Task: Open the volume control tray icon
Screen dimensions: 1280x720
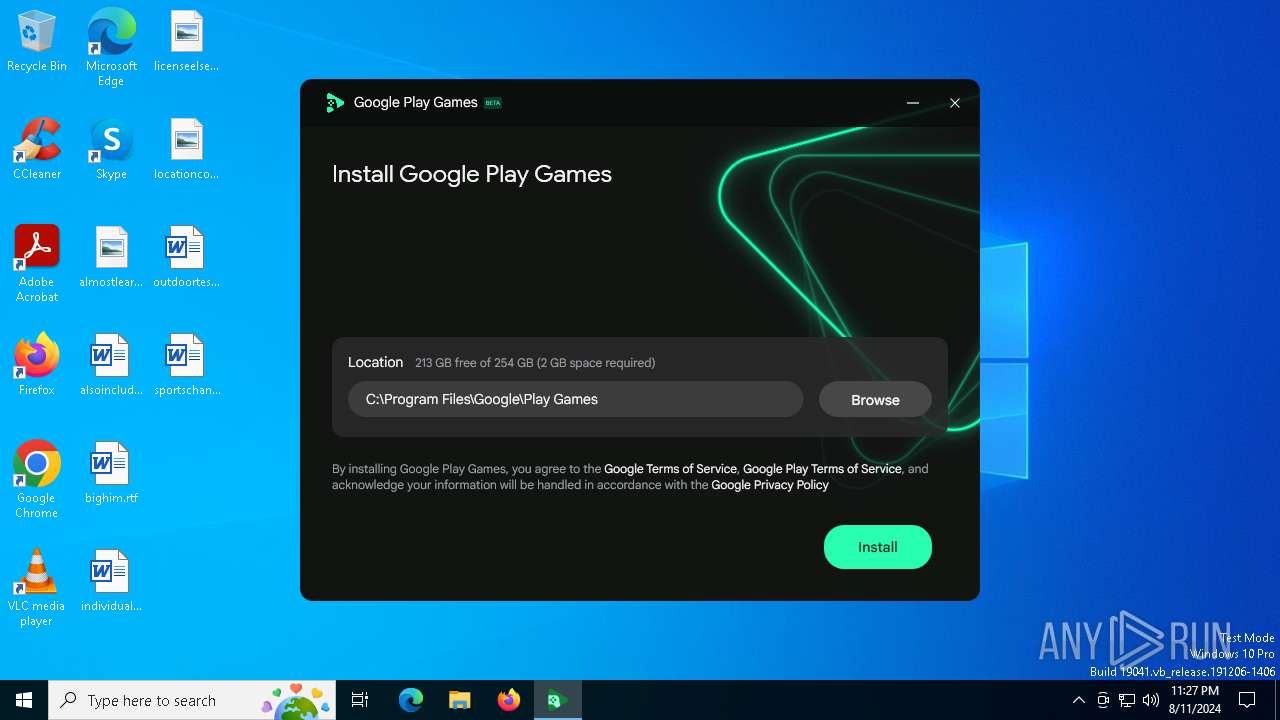Action: point(1151,700)
